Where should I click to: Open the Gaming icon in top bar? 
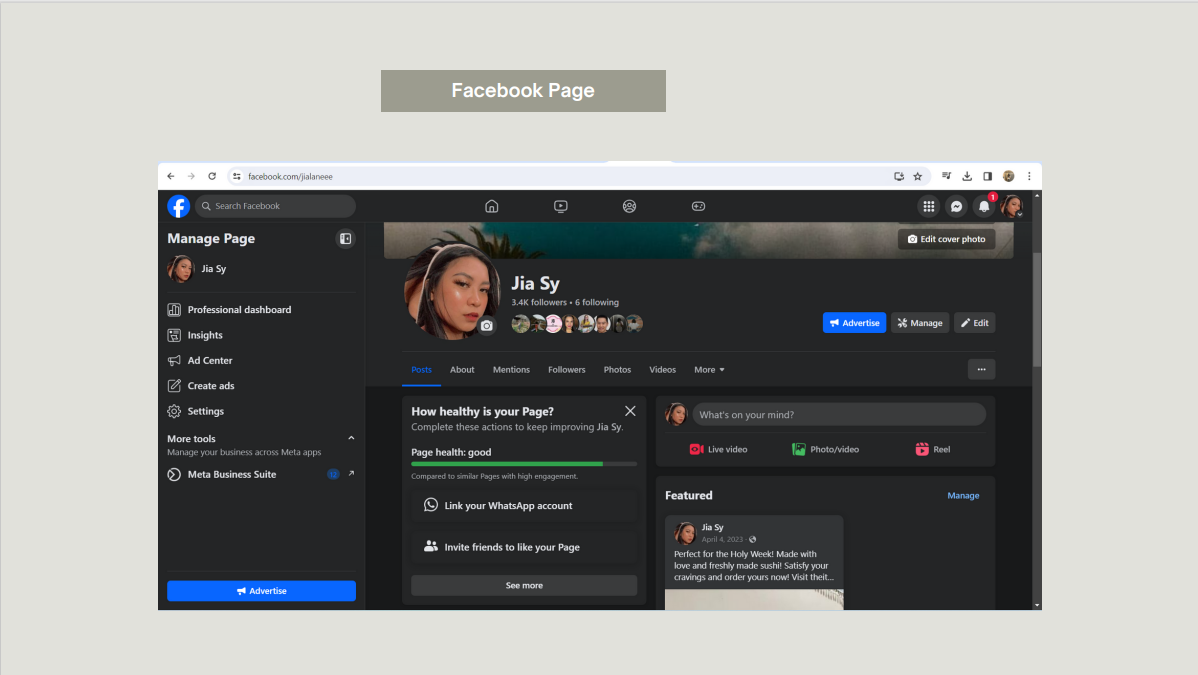click(x=698, y=206)
